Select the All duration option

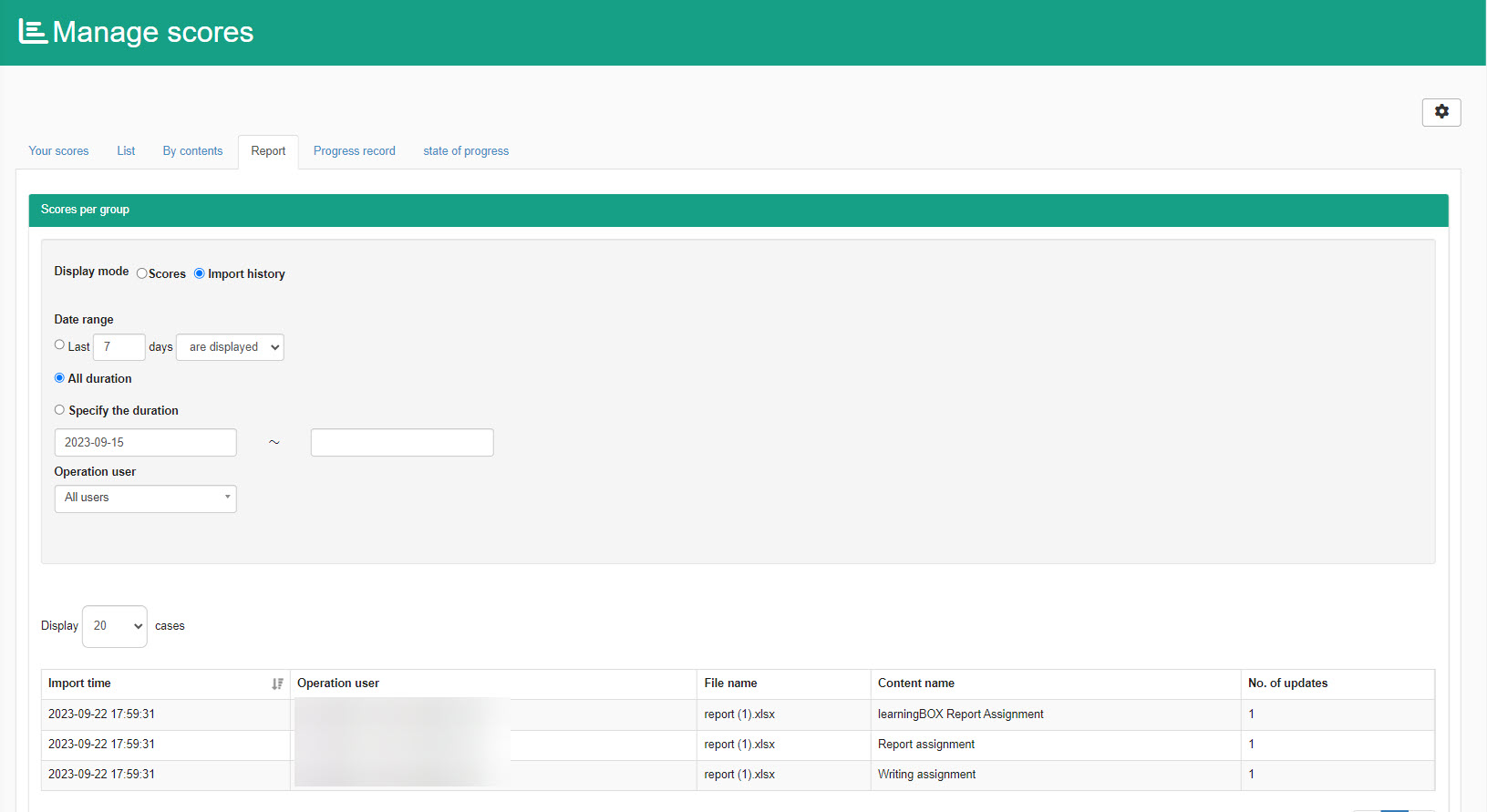point(59,378)
